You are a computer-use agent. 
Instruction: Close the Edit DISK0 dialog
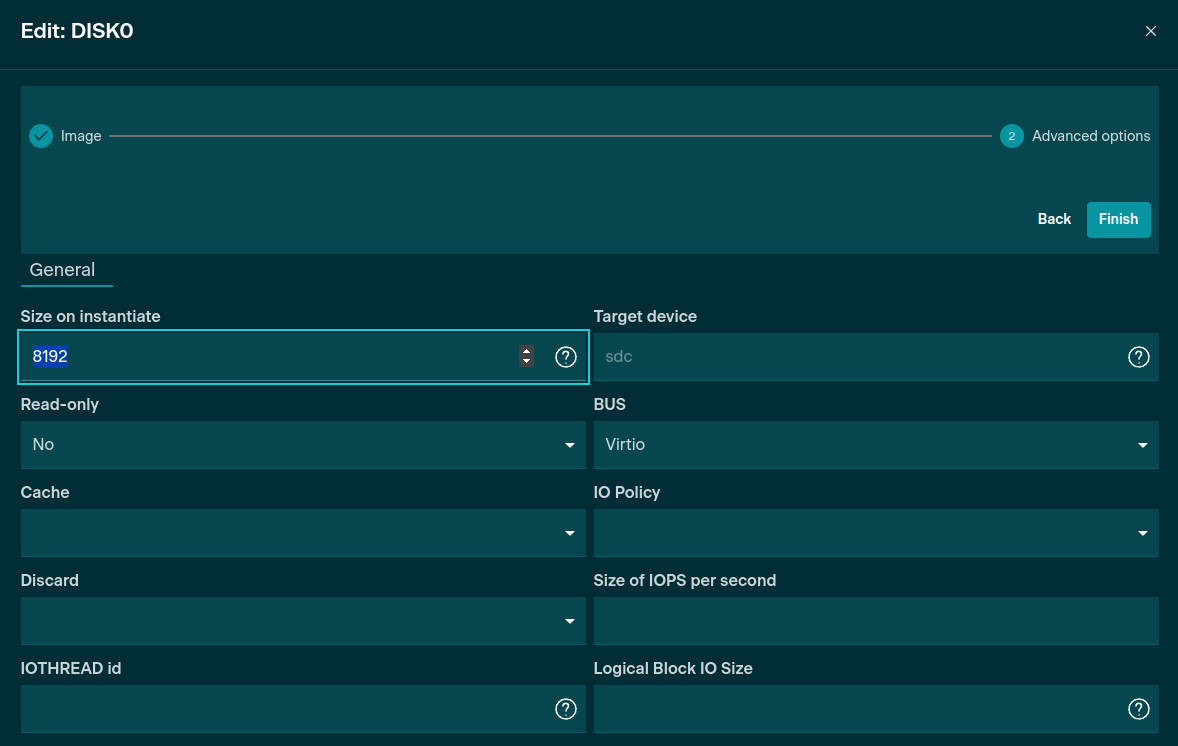tap(1150, 31)
